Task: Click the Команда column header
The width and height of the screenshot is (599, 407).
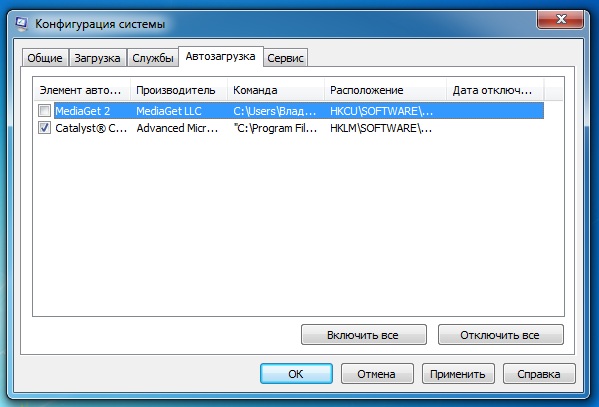Action: pos(276,90)
